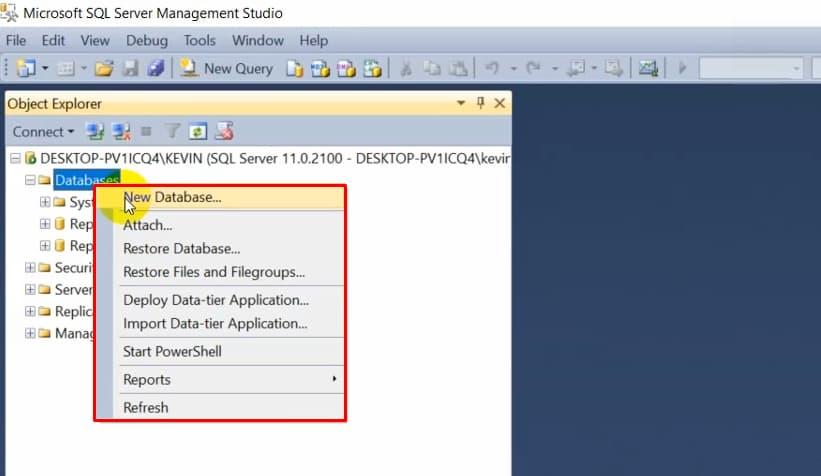Expand the Security folder node
The image size is (821, 476).
pyautogui.click(x=30, y=268)
